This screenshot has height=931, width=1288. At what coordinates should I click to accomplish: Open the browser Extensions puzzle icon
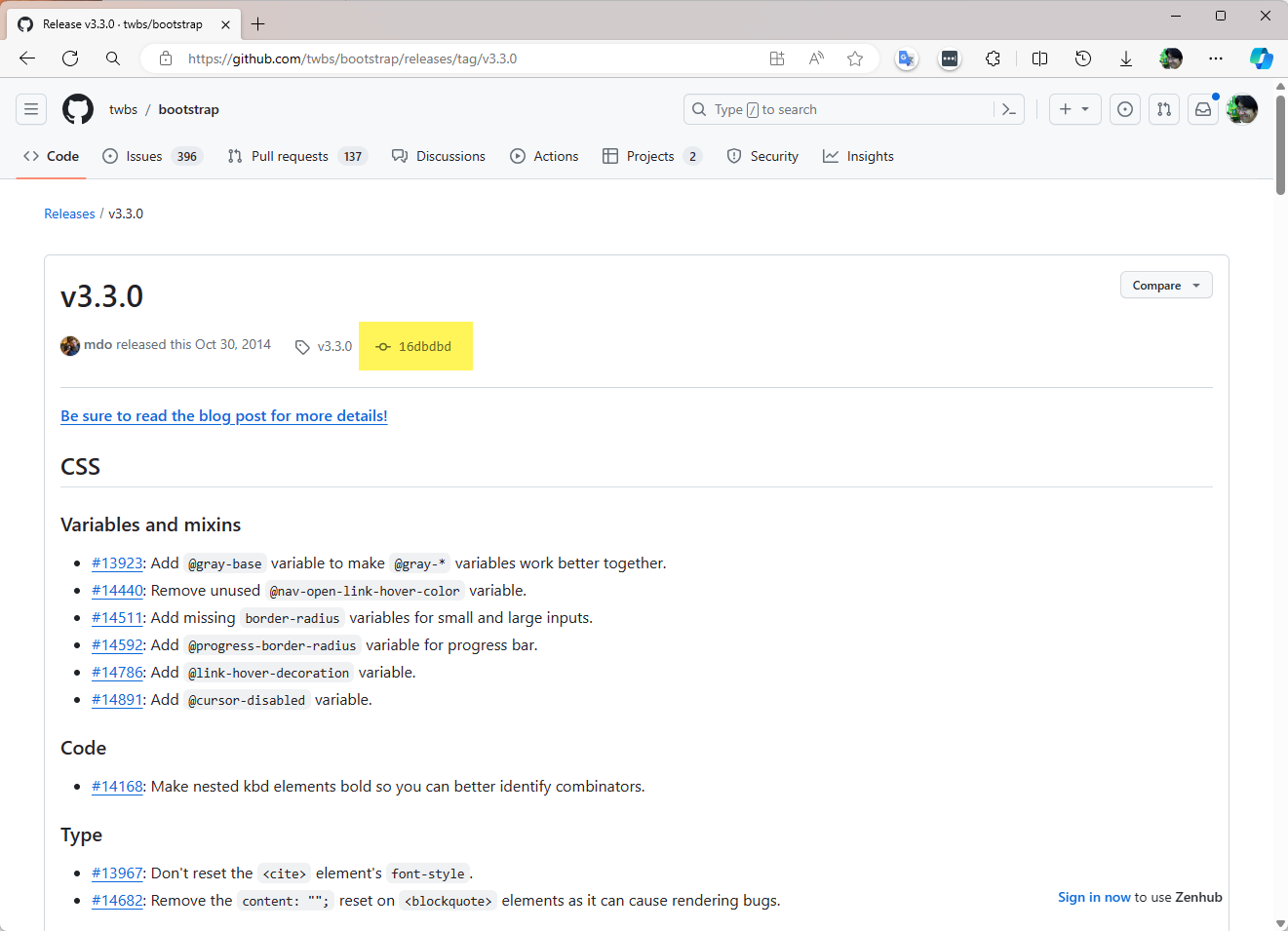pos(993,58)
